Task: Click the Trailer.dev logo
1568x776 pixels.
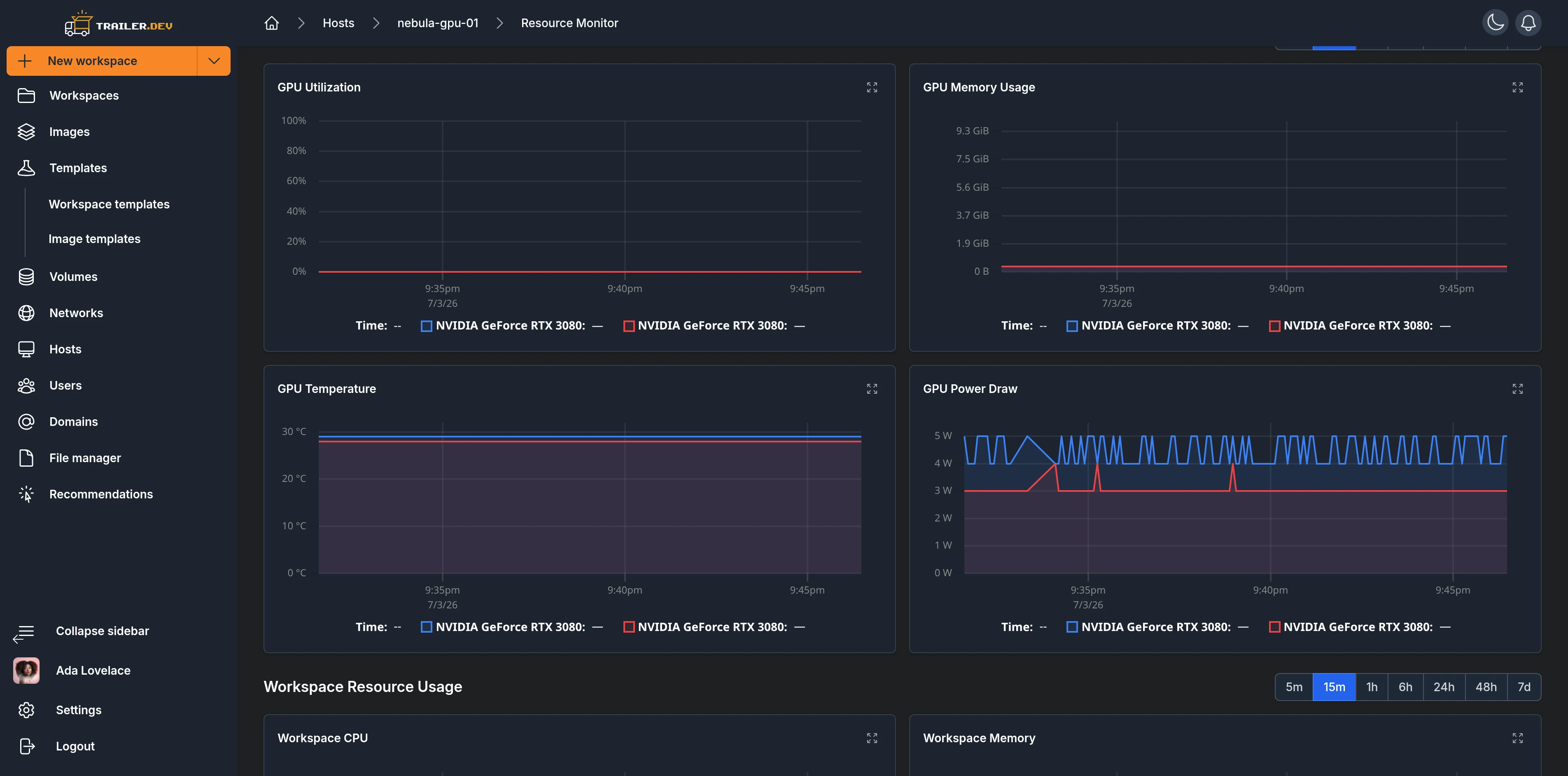Action: (119, 24)
